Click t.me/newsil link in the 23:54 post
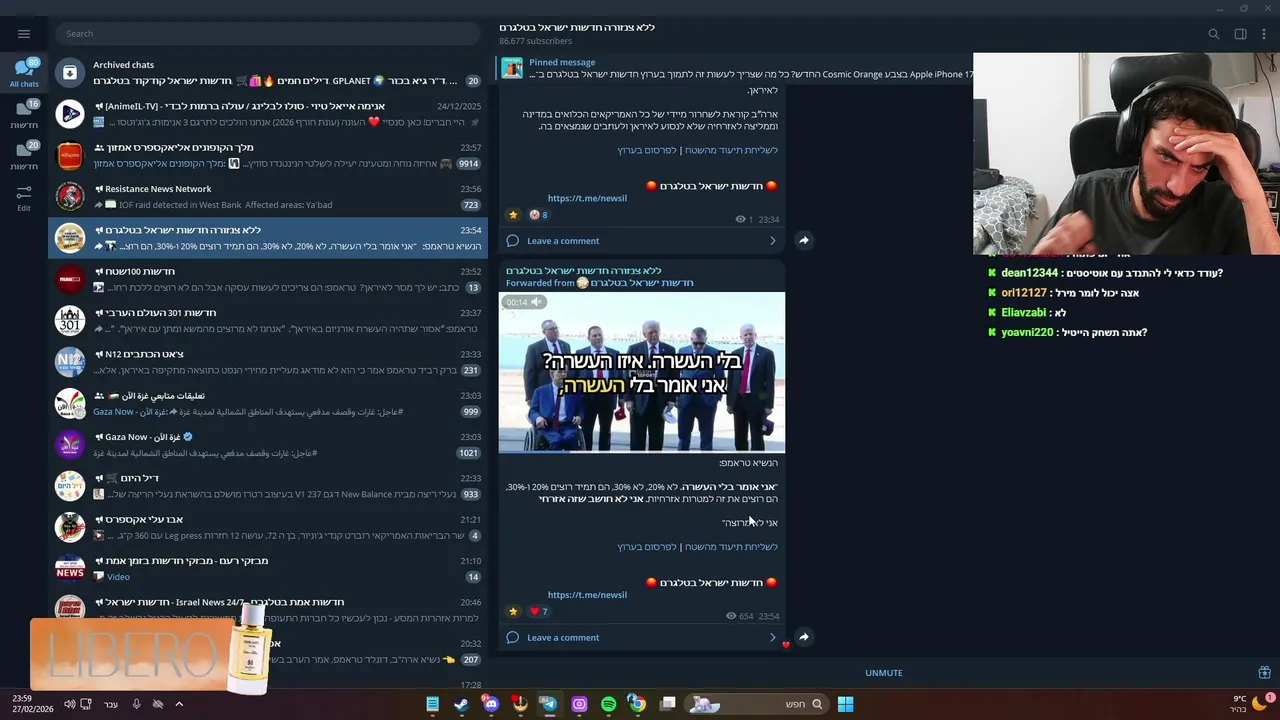The width and height of the screenshot is (1280, 720). [587, 595]
